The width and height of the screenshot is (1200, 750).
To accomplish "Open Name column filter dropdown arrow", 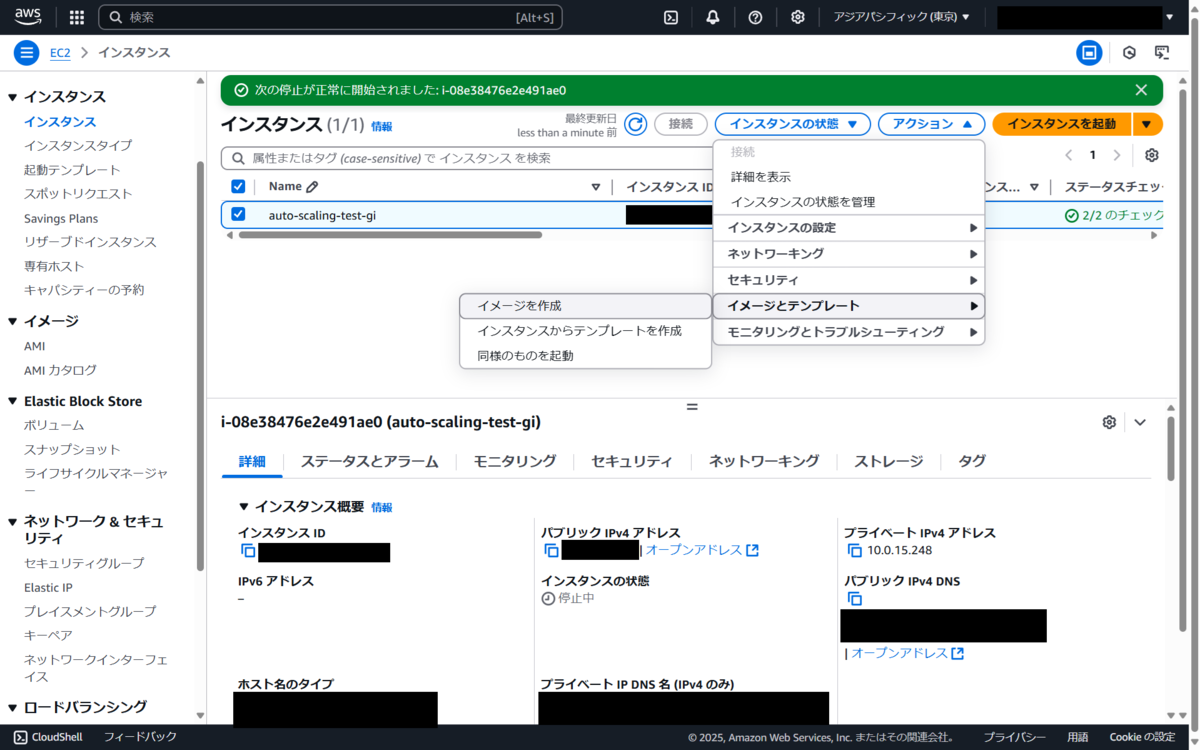I will click(x=596, y=187).
